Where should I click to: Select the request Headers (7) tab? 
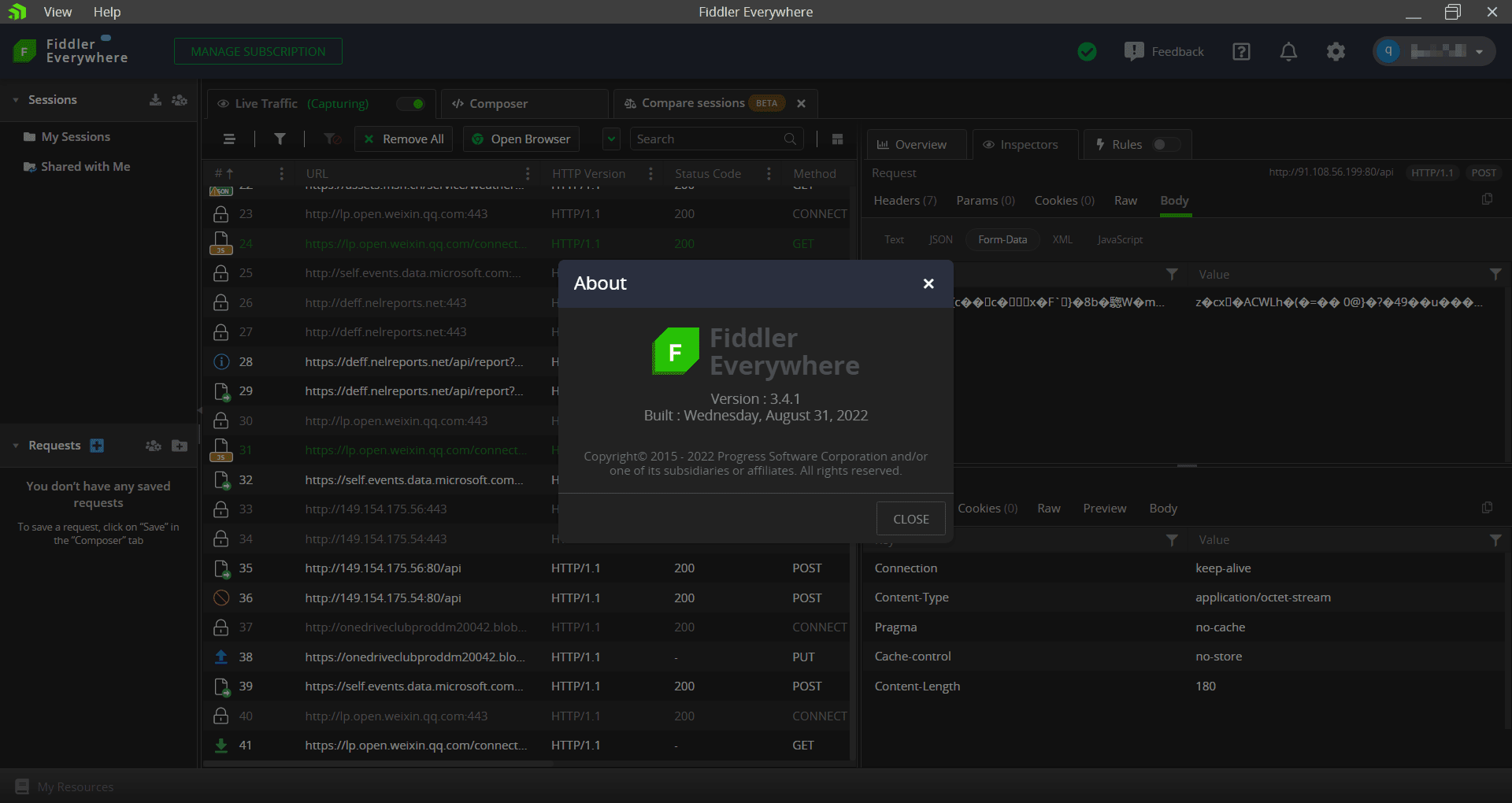pyautogui.click(x=905, y=201)
